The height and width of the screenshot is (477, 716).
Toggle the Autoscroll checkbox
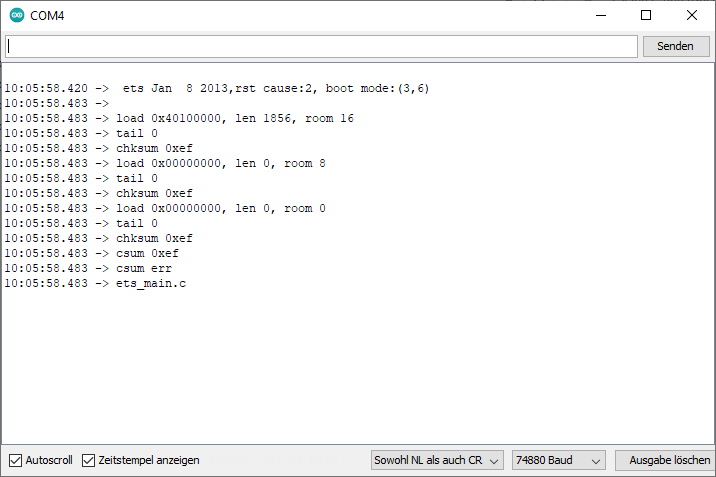point(16,460)
